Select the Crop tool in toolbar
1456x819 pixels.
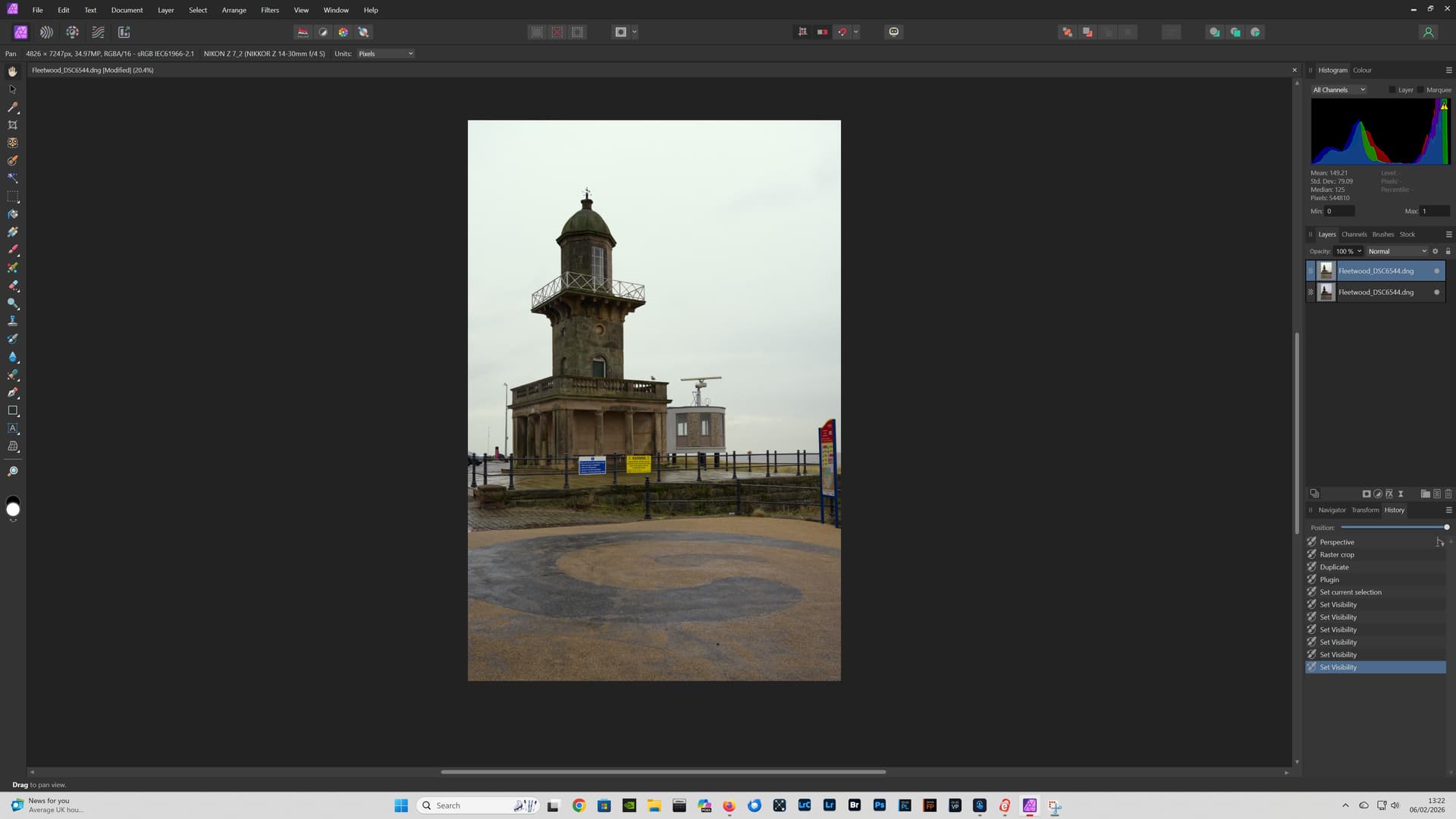(x=13, y=125)
